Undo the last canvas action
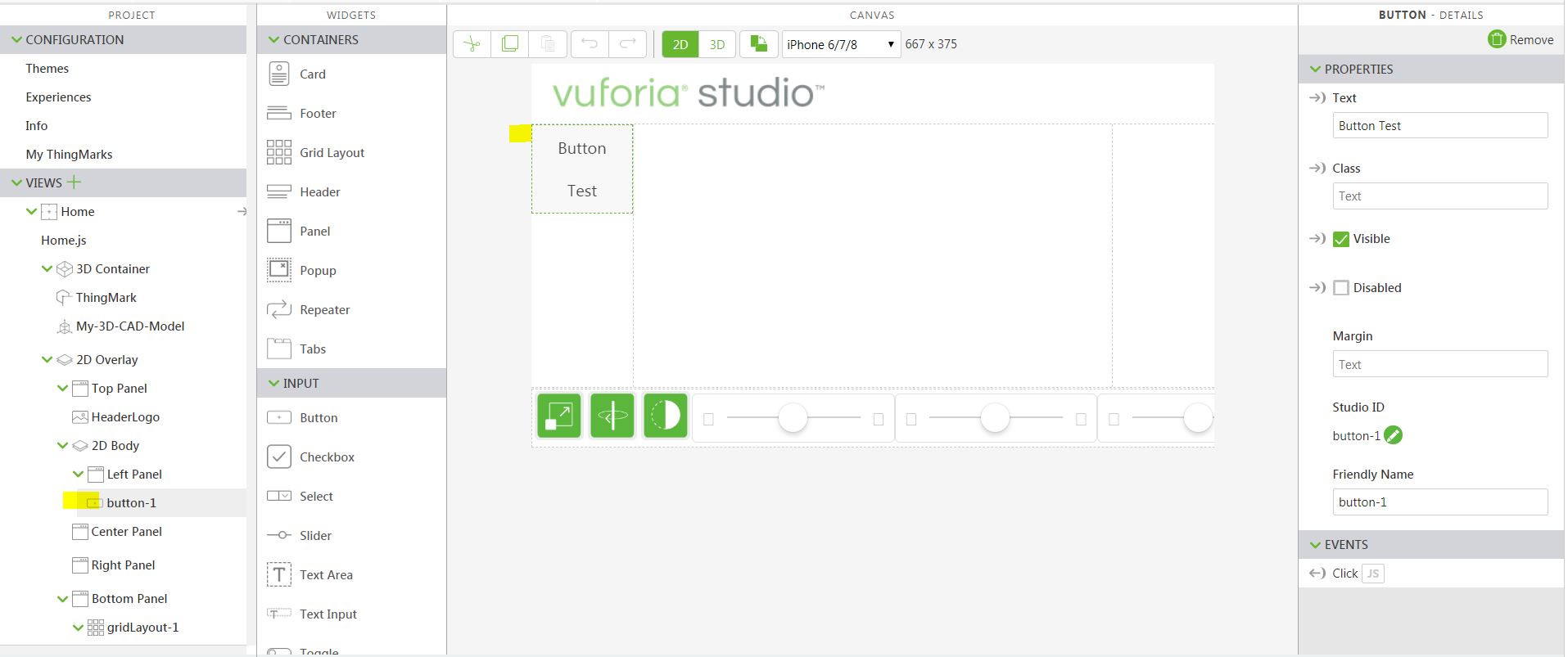1568x657 pixels. coord(590,44)
